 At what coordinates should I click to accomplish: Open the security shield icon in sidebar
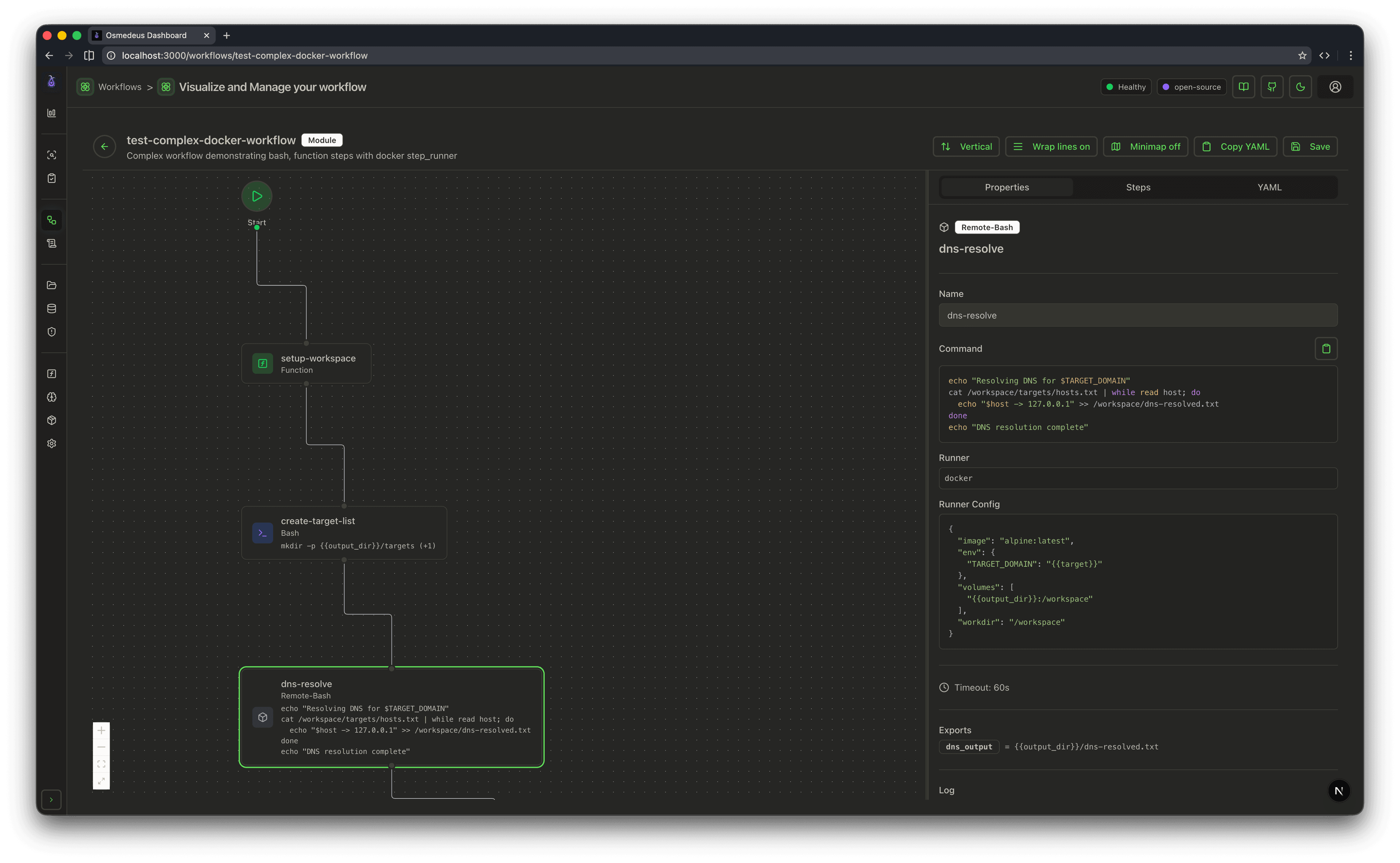point(52,332)
